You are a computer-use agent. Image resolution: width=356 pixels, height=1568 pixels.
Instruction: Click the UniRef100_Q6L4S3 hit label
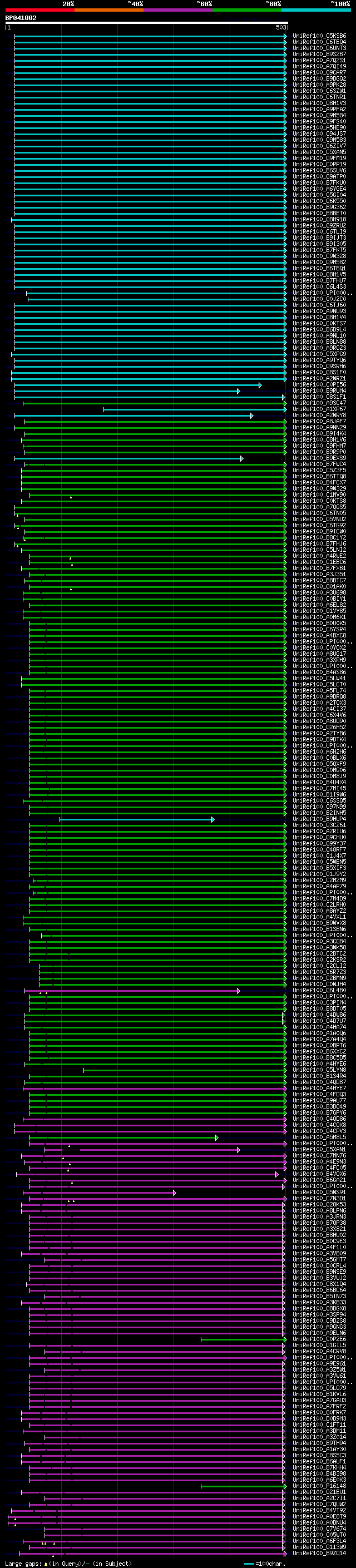[x=319, y=286]
